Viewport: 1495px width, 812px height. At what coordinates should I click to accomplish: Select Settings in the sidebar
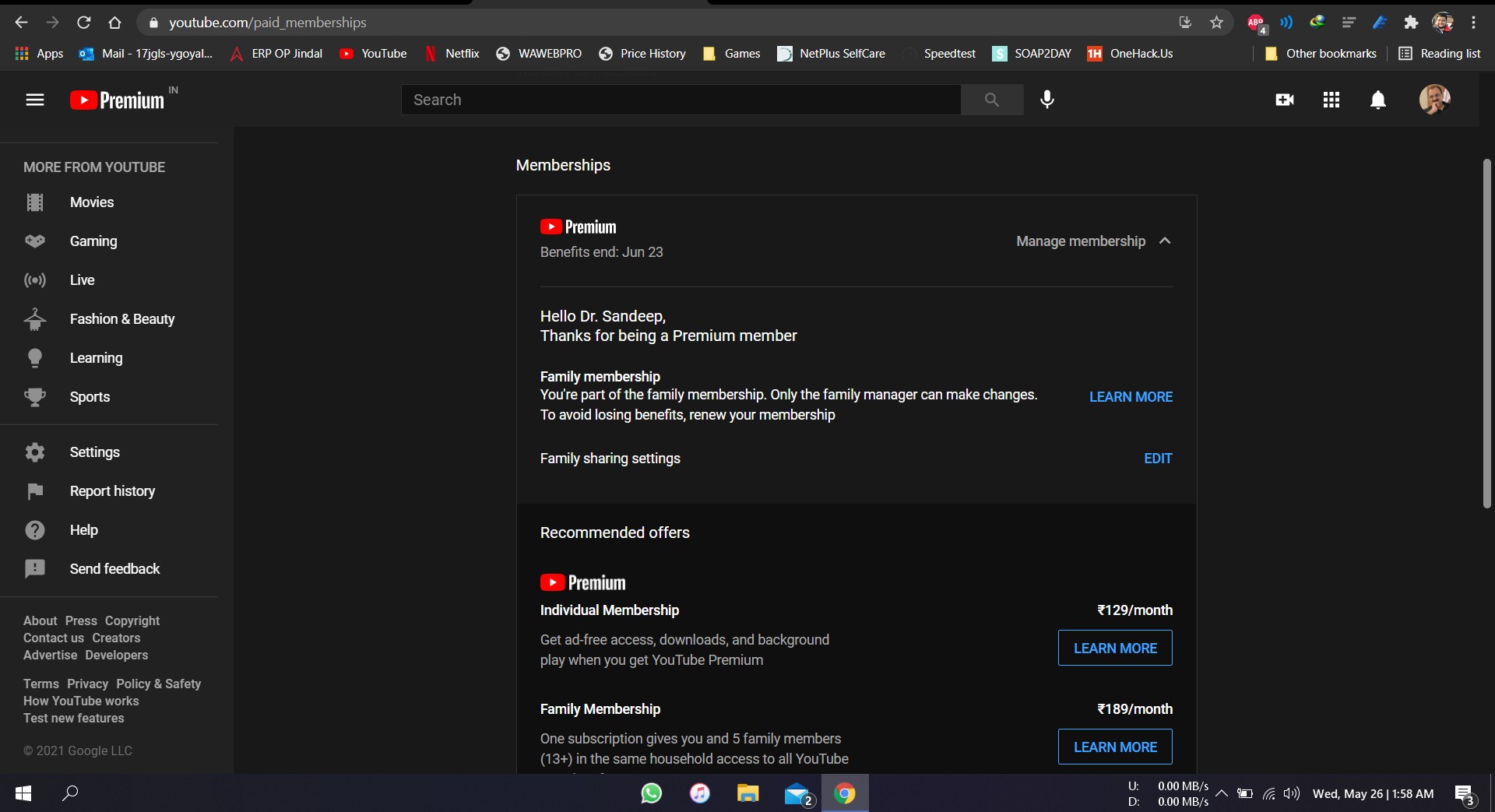[94, 452]
